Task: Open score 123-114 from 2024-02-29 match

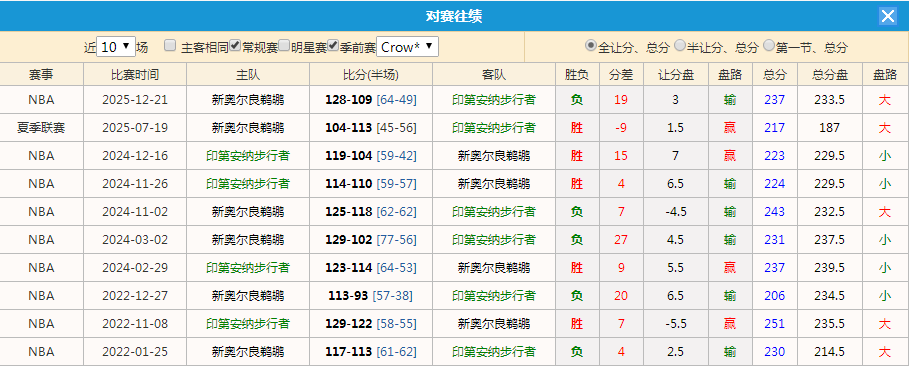Action: 348,267
